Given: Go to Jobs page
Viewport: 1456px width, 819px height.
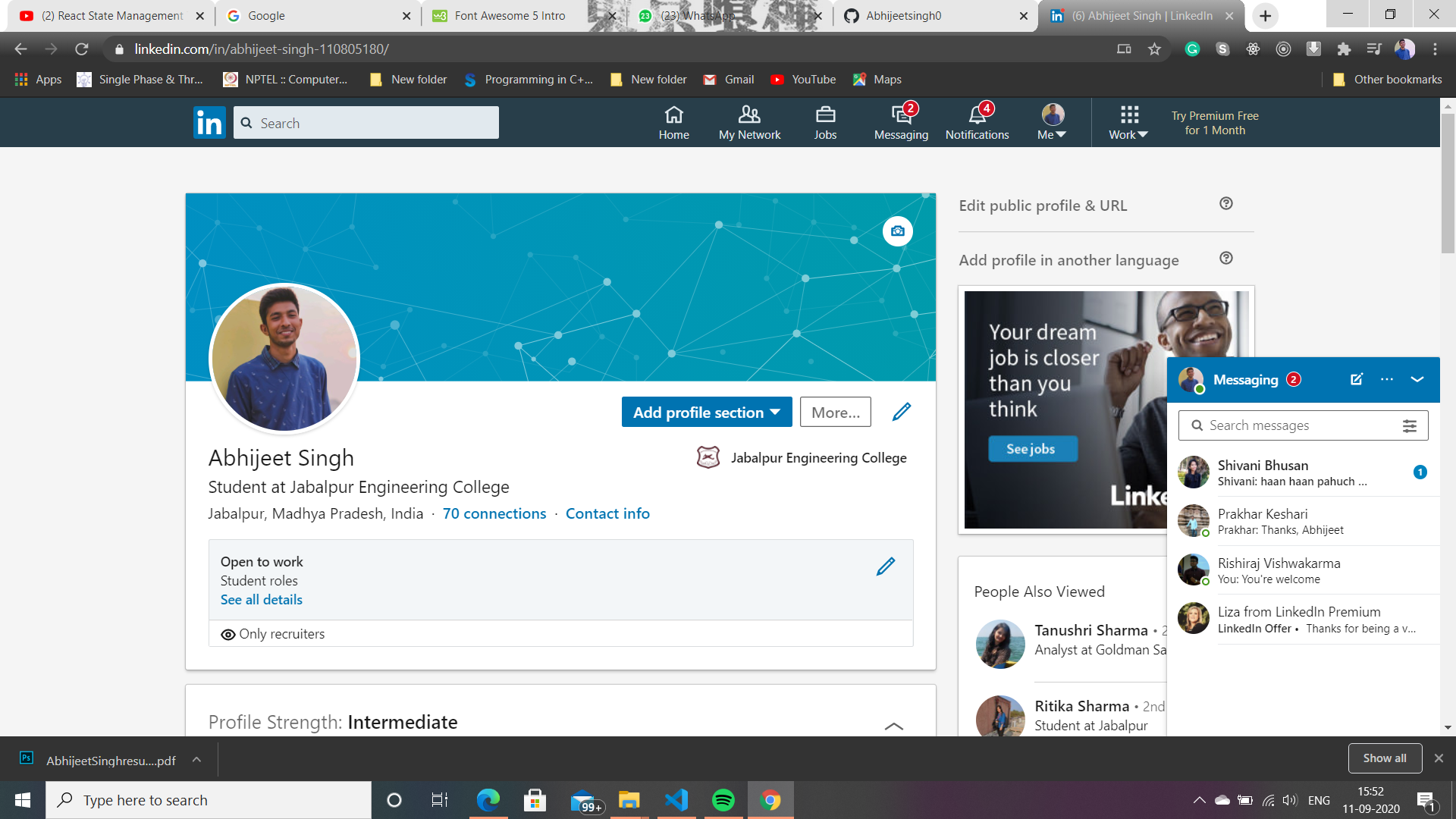Looking at the screenshot, I should (825, 123).
